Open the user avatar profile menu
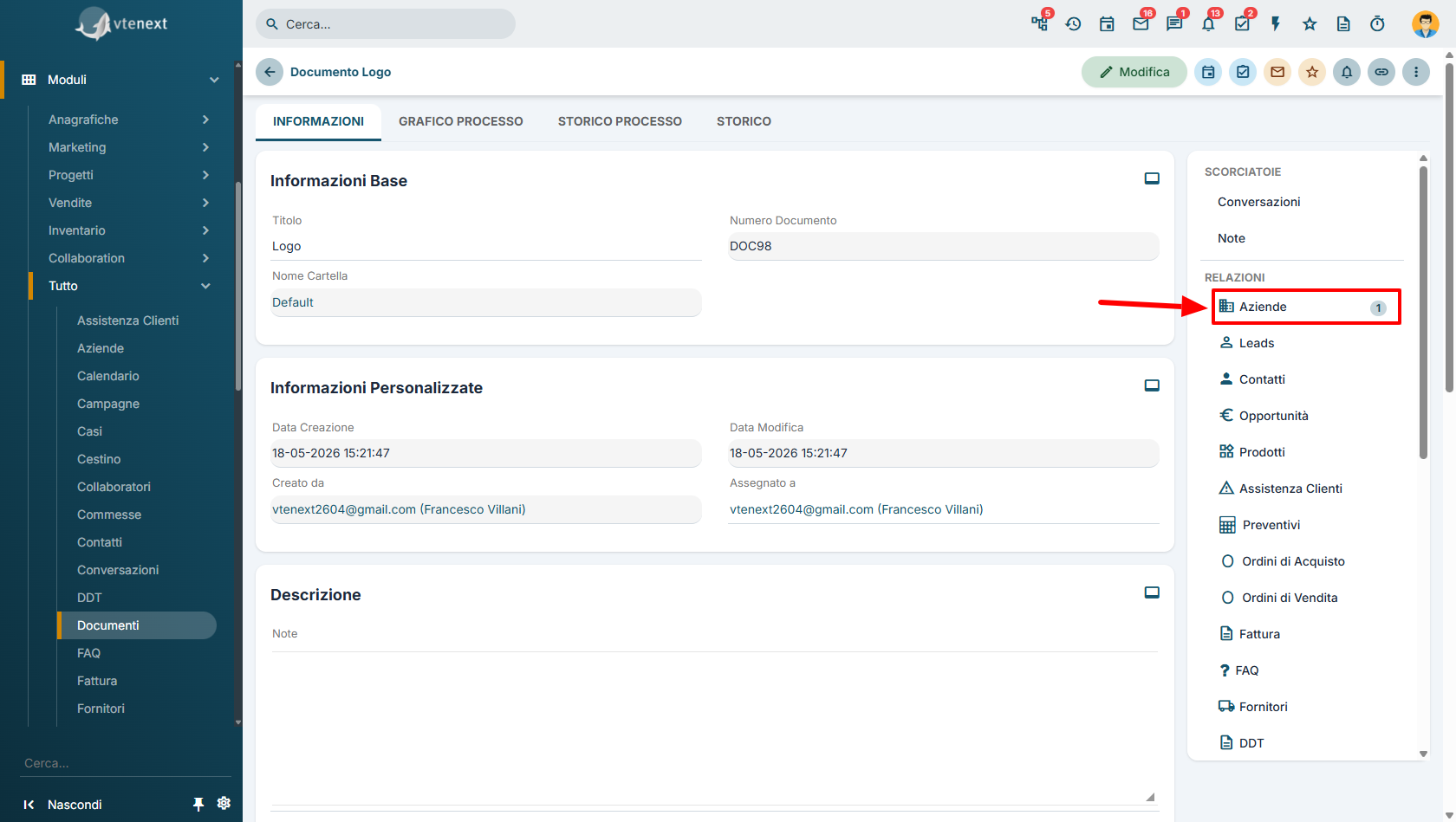This screenshot has width=1456, height=822. point(1426,24)
